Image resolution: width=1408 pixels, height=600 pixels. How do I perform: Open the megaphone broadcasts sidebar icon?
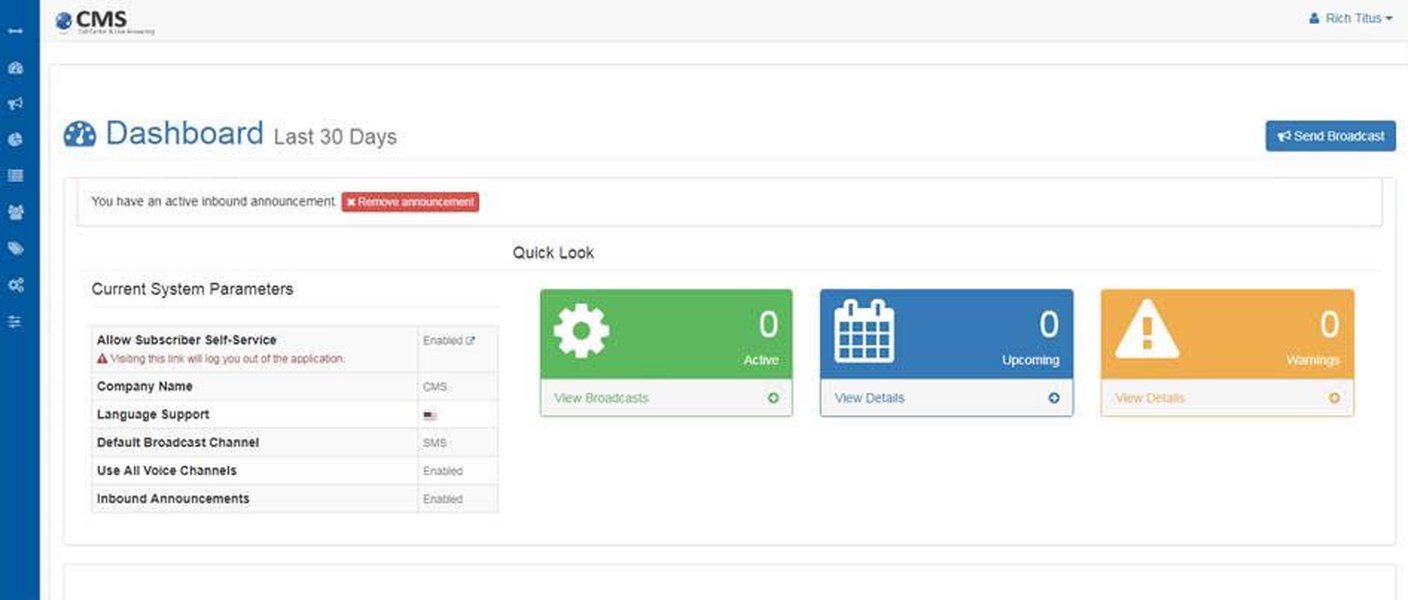(15, 104)
